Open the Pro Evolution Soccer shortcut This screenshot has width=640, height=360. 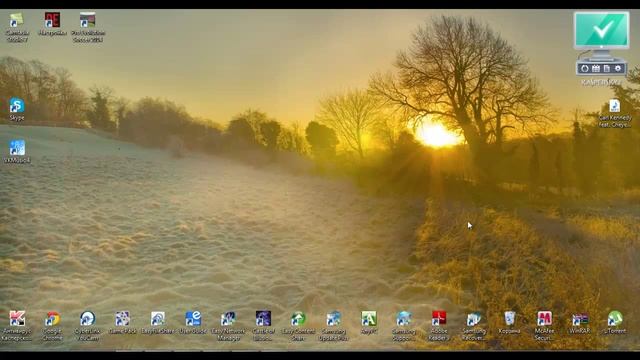click(88, 27)
